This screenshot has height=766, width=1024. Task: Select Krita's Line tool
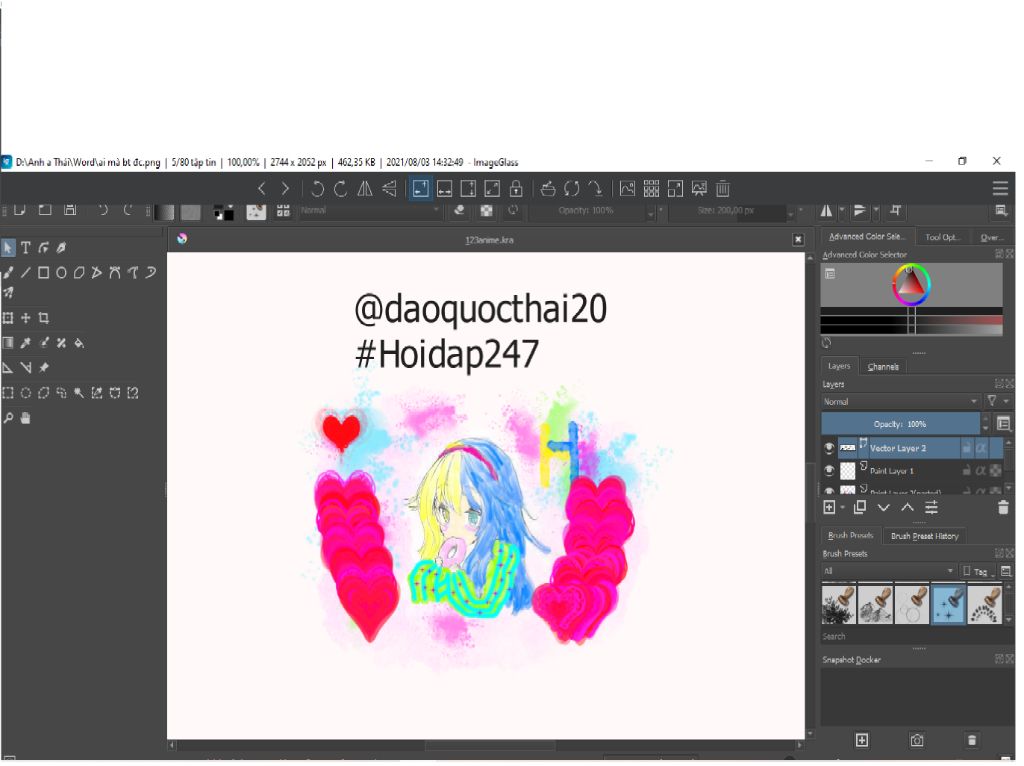pos(25,274)
